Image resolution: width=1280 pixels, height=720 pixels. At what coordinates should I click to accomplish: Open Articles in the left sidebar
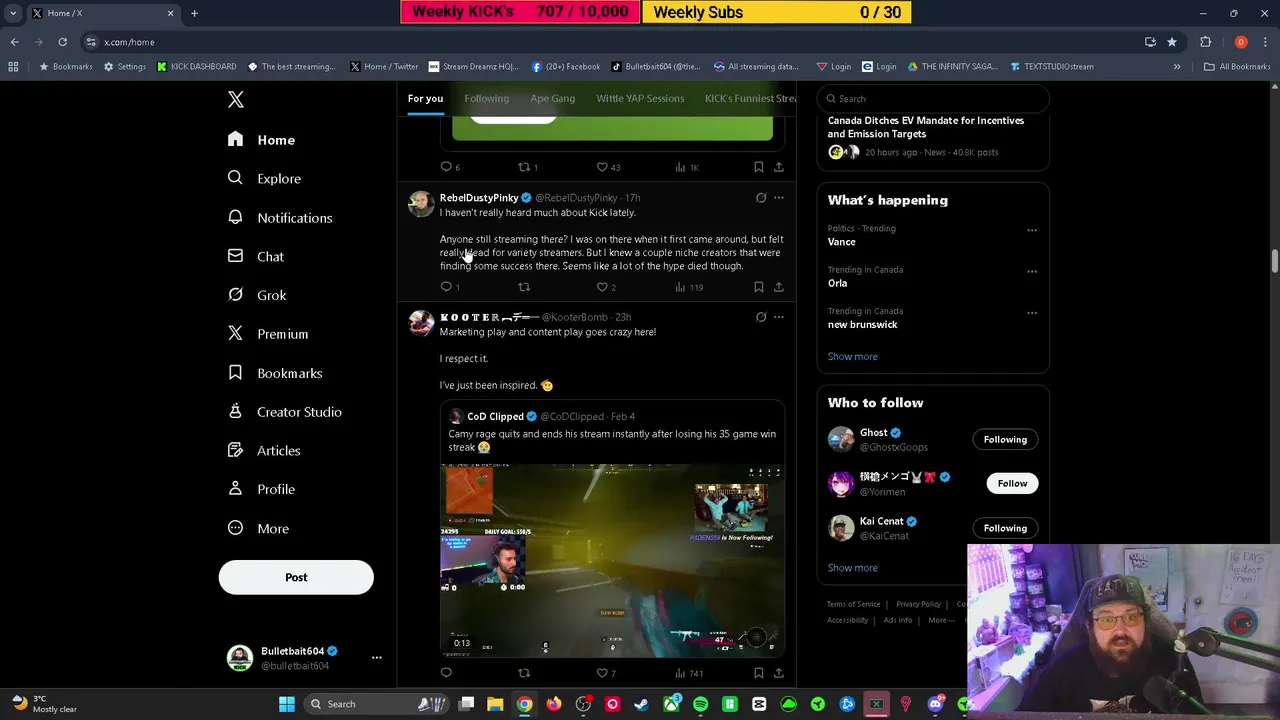coord(264,450)
